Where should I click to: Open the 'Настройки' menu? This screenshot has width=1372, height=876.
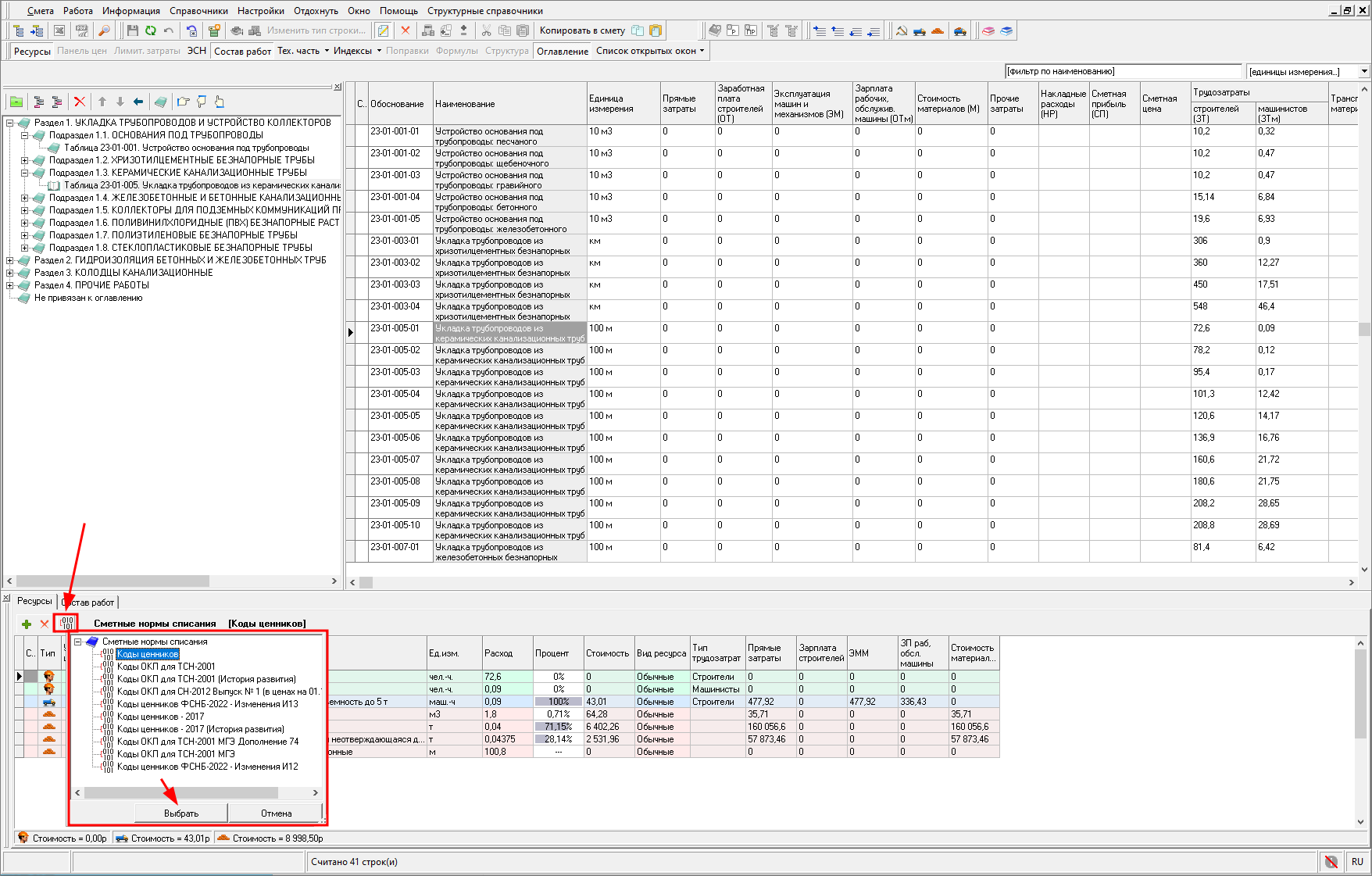click(x=261, y=11)
